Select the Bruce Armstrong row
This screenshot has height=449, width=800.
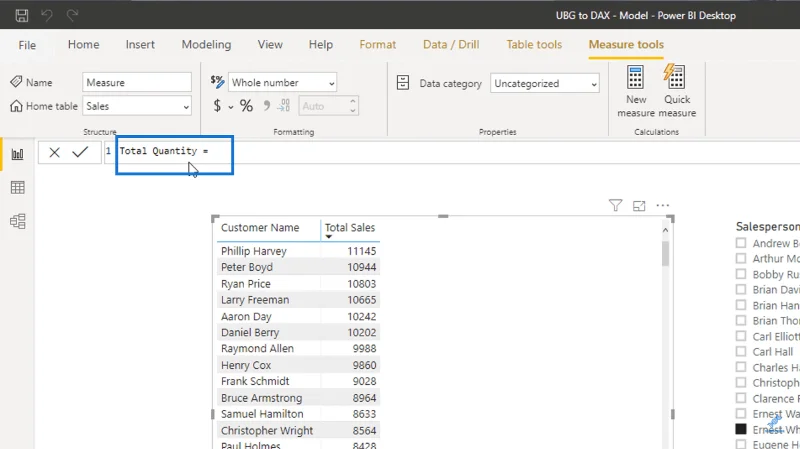298,397
